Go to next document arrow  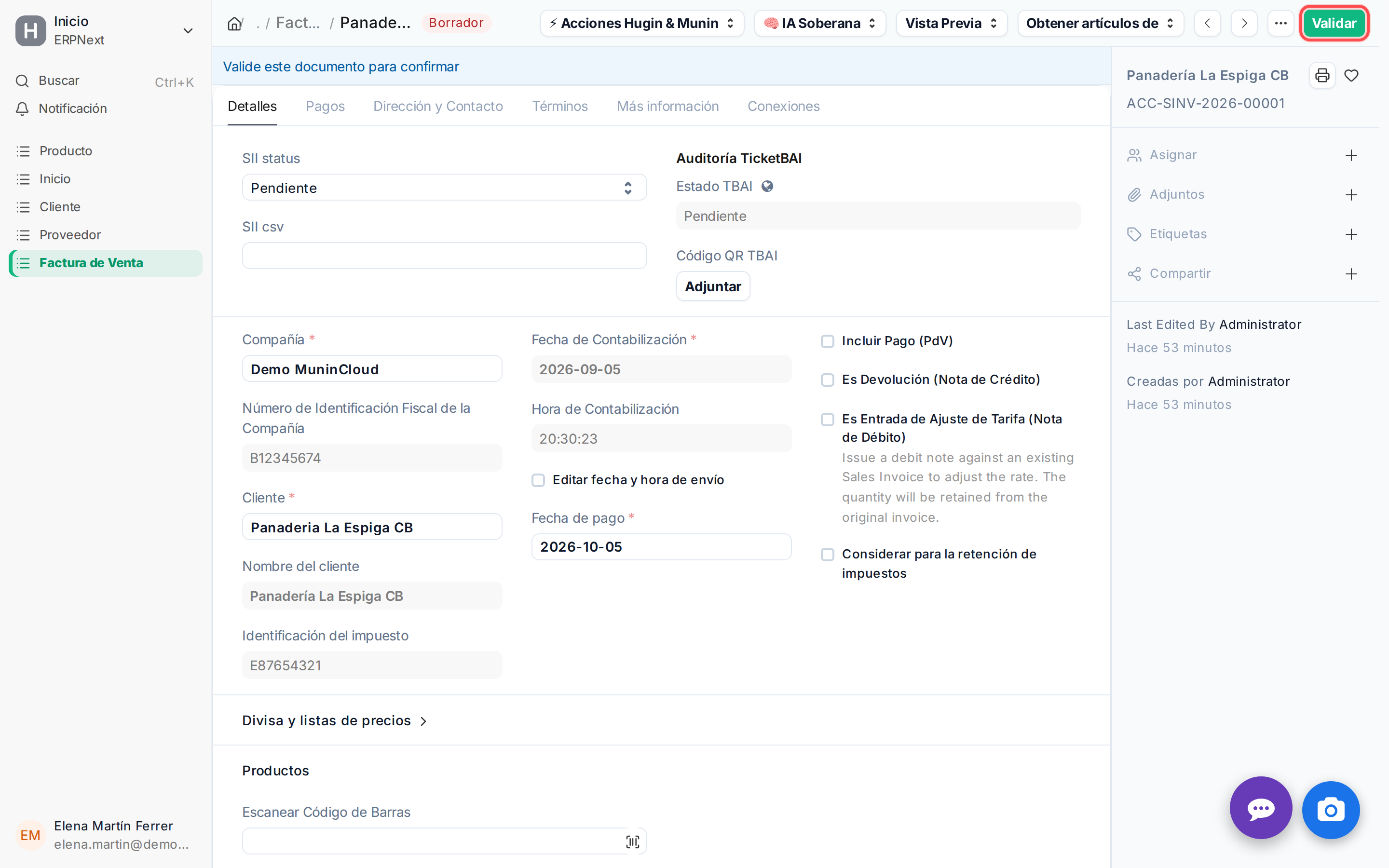1244,24
